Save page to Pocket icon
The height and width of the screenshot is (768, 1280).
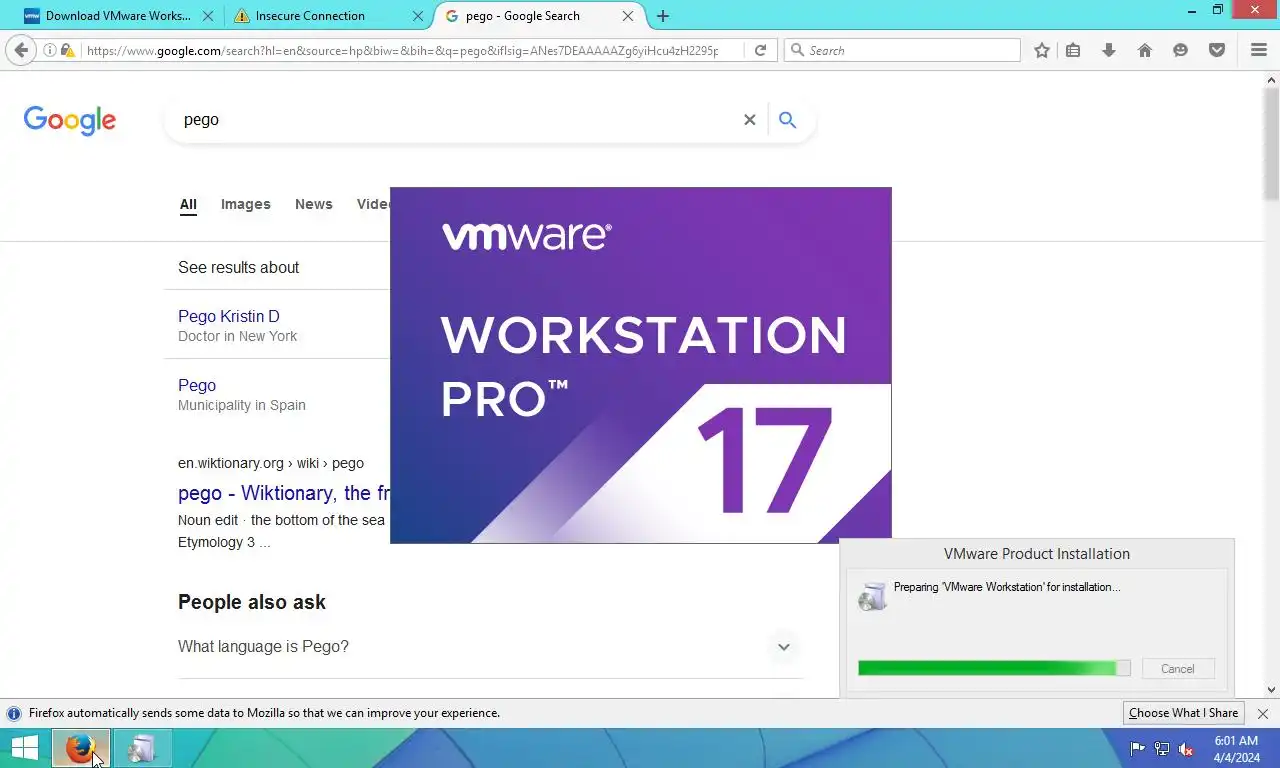tap(1217, 50)
